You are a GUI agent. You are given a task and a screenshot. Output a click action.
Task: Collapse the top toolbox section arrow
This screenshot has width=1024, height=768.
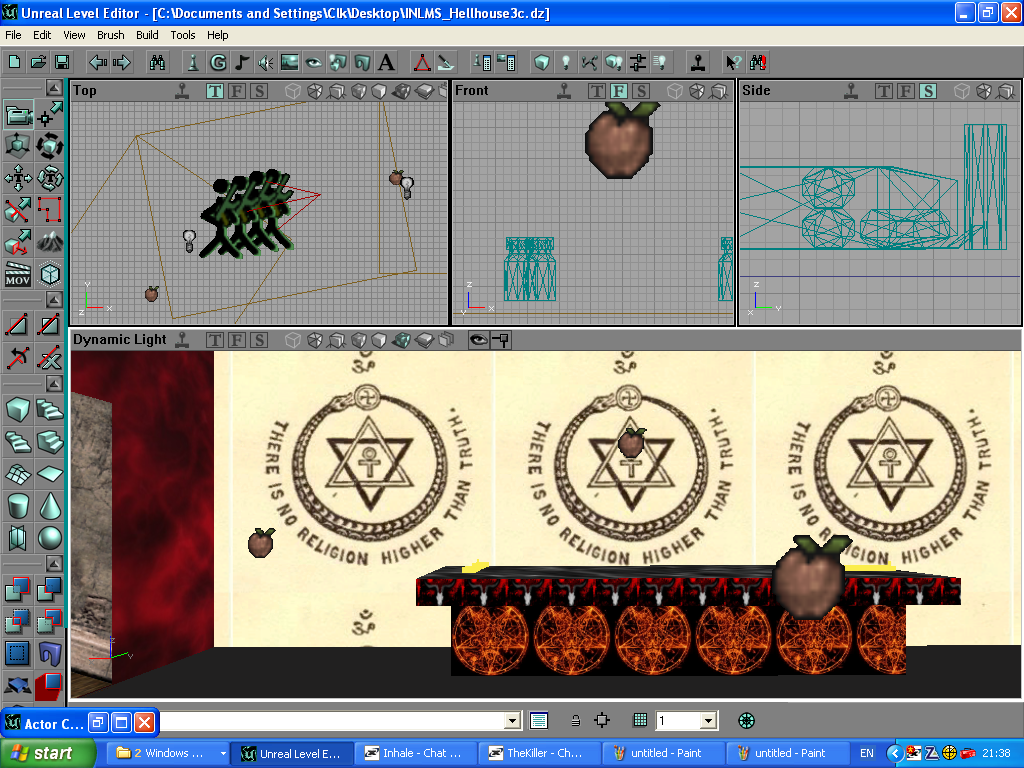[52, 87]
